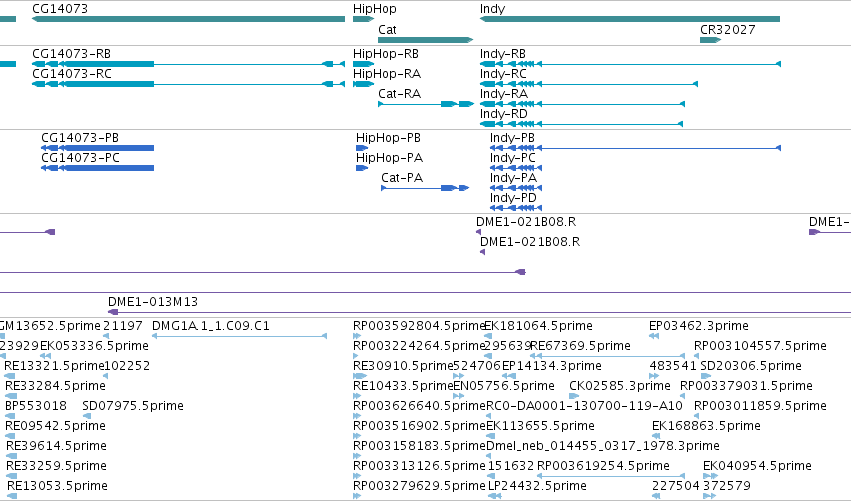
Task: Click the EP03462.3prime EST label
Action: pyautogui.click(x=698, y=326)
